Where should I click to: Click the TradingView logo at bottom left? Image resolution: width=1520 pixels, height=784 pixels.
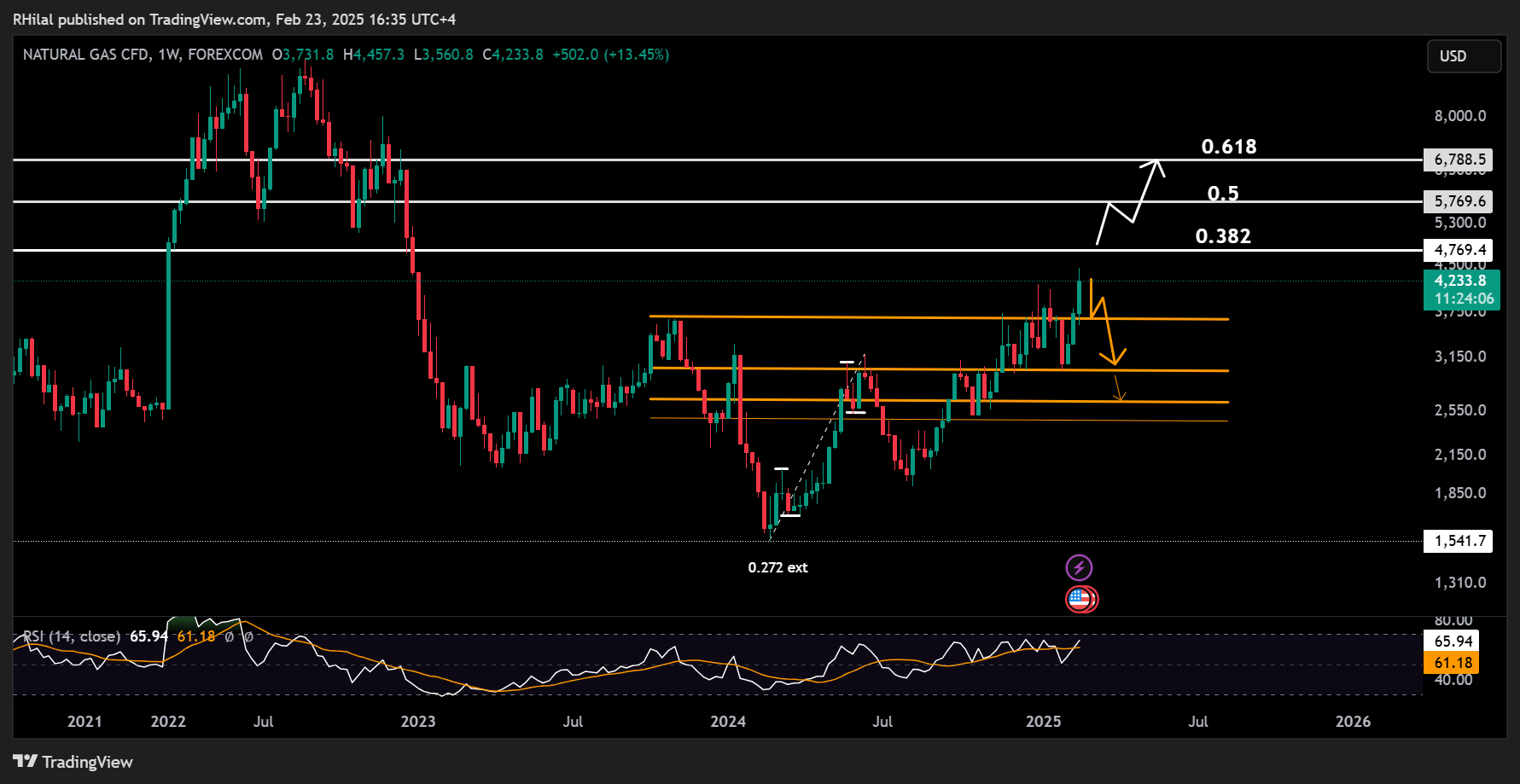point(73,762)
